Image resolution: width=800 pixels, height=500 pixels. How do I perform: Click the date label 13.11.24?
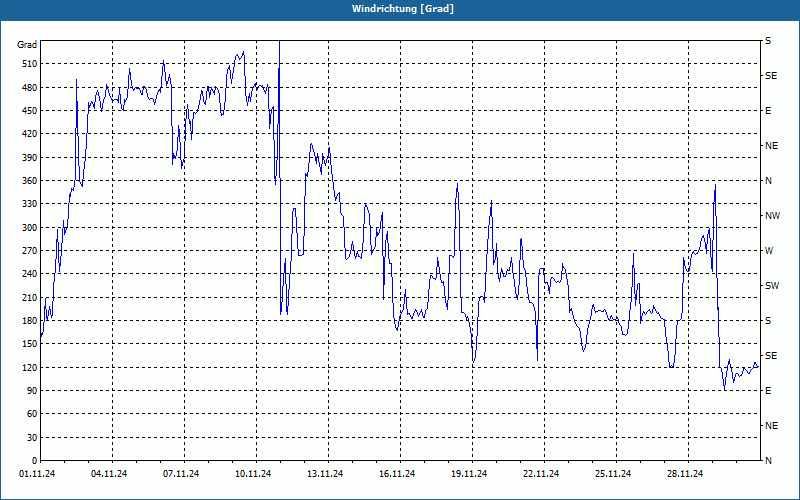coord(324,474)
